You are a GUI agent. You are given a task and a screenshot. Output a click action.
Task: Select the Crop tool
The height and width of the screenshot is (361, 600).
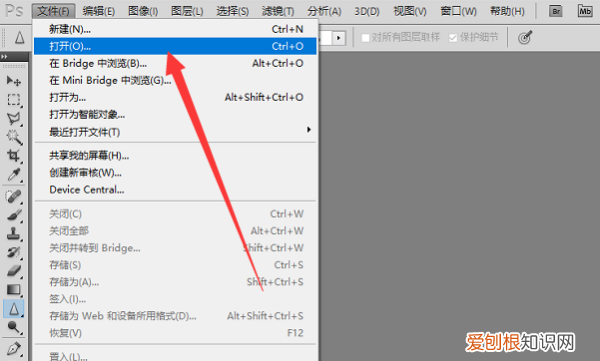[x=14, y=156]
